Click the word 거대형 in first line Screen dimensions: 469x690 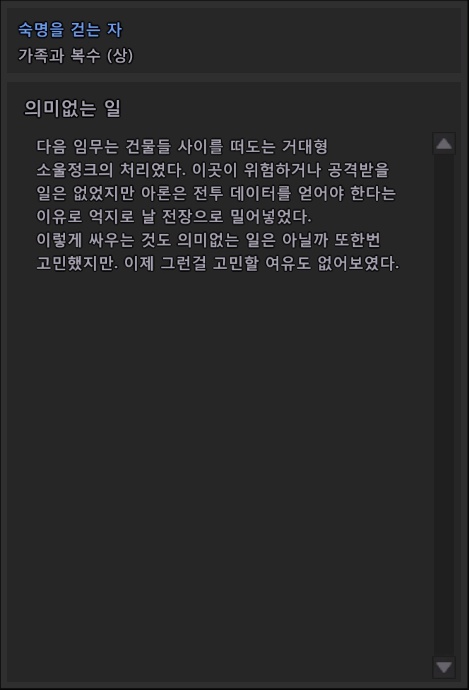click(305, 147)
